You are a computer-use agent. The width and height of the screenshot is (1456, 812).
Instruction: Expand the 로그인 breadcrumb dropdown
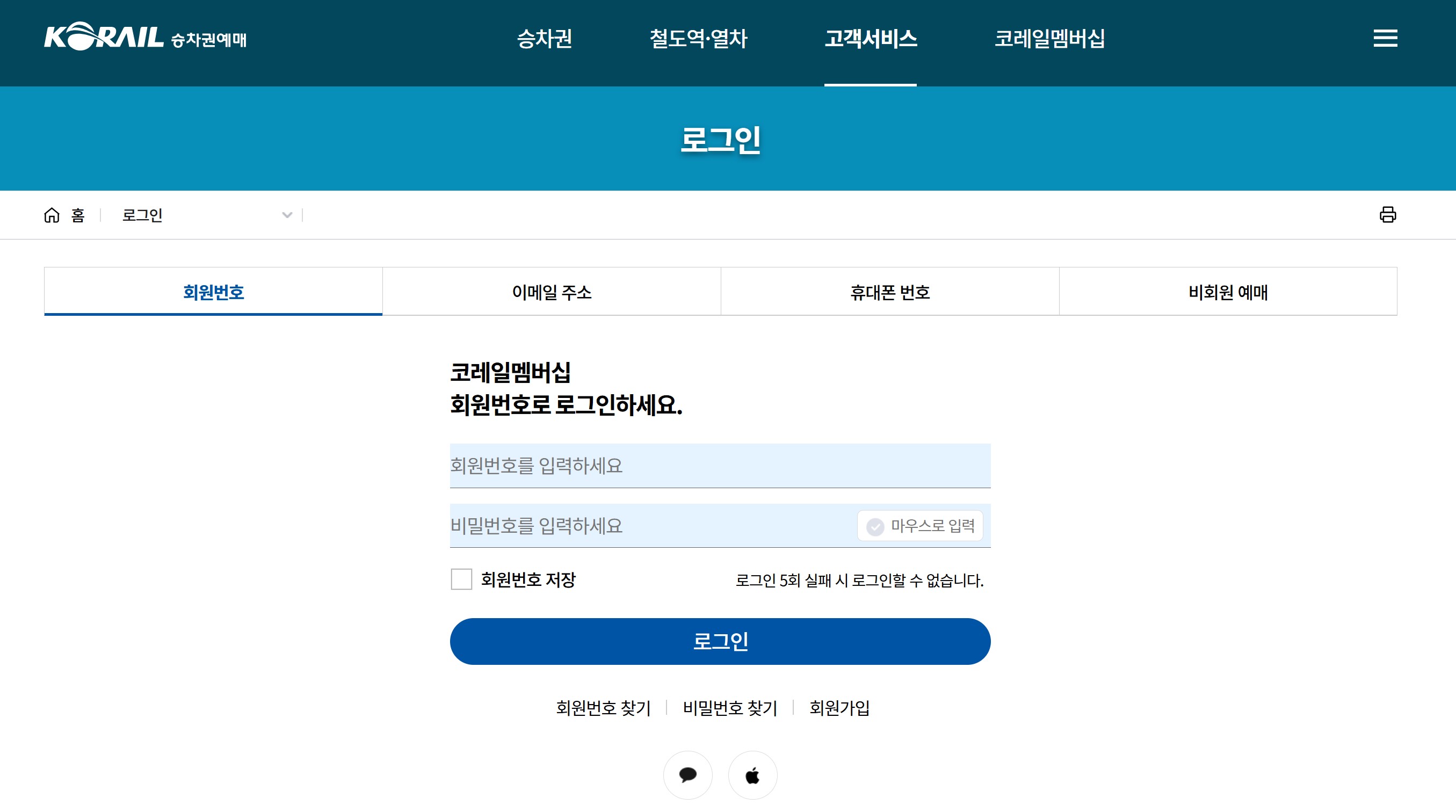tap(287, 215)
